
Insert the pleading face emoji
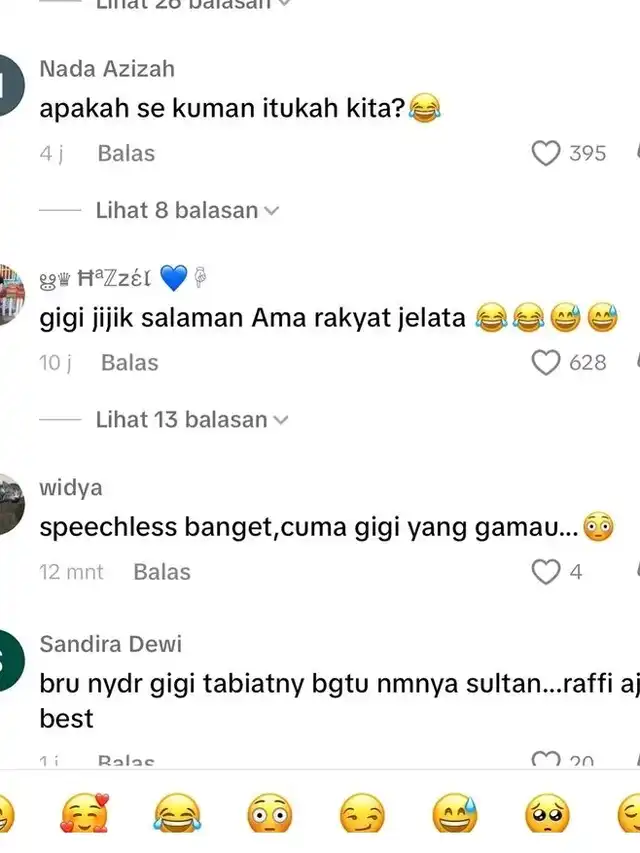[x=547, y=814]
